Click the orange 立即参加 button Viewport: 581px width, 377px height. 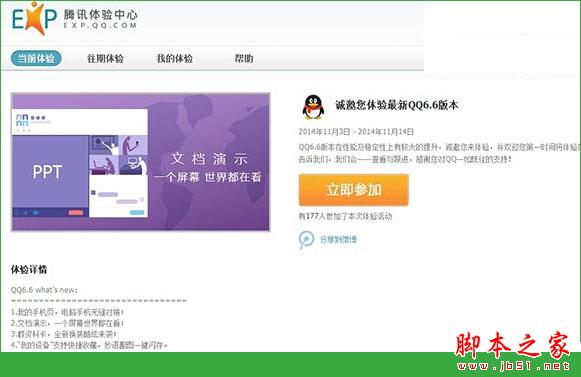[353, 190]
